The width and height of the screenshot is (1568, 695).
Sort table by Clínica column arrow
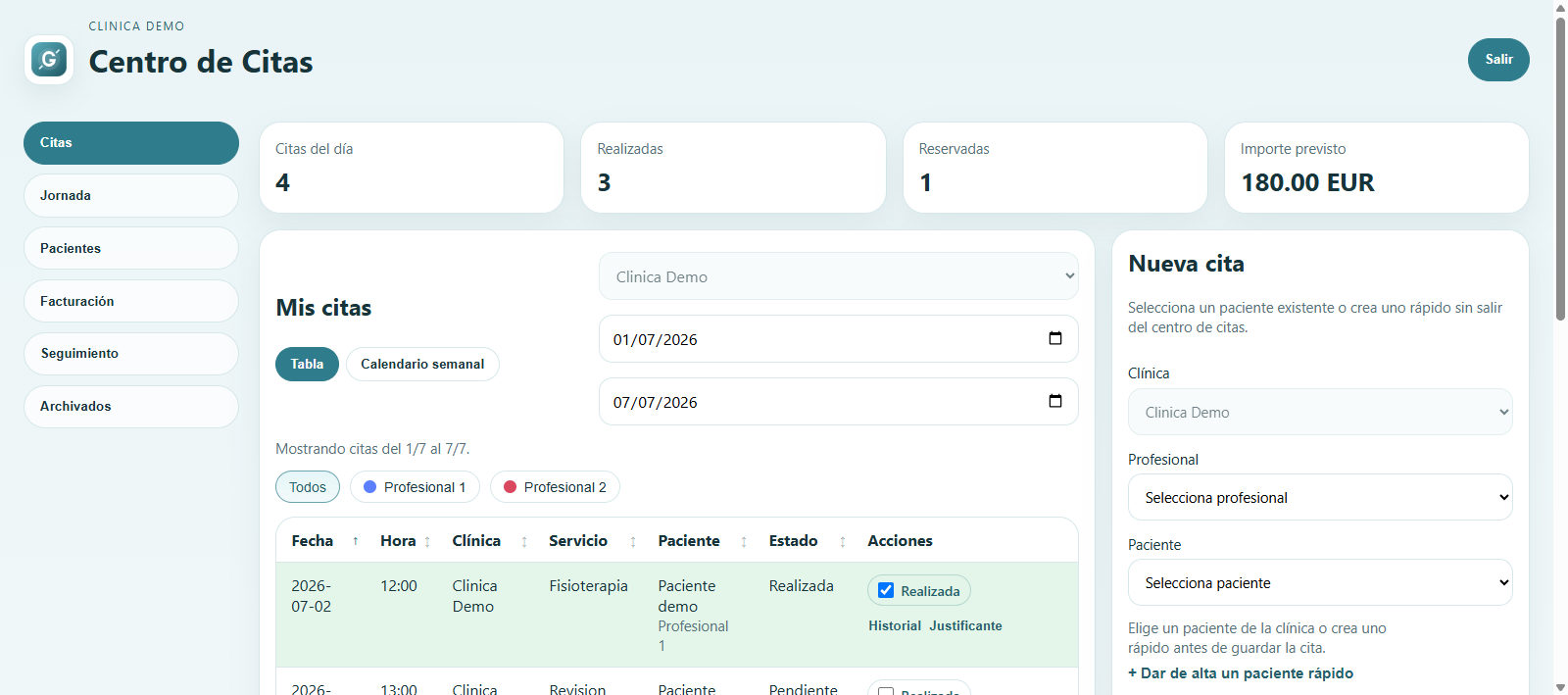point(524,541)
